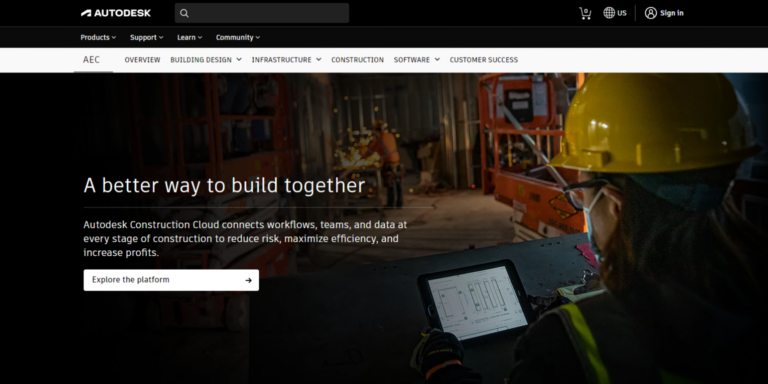
Task: Click the search magnifier icon
Action: click(184, 13)
